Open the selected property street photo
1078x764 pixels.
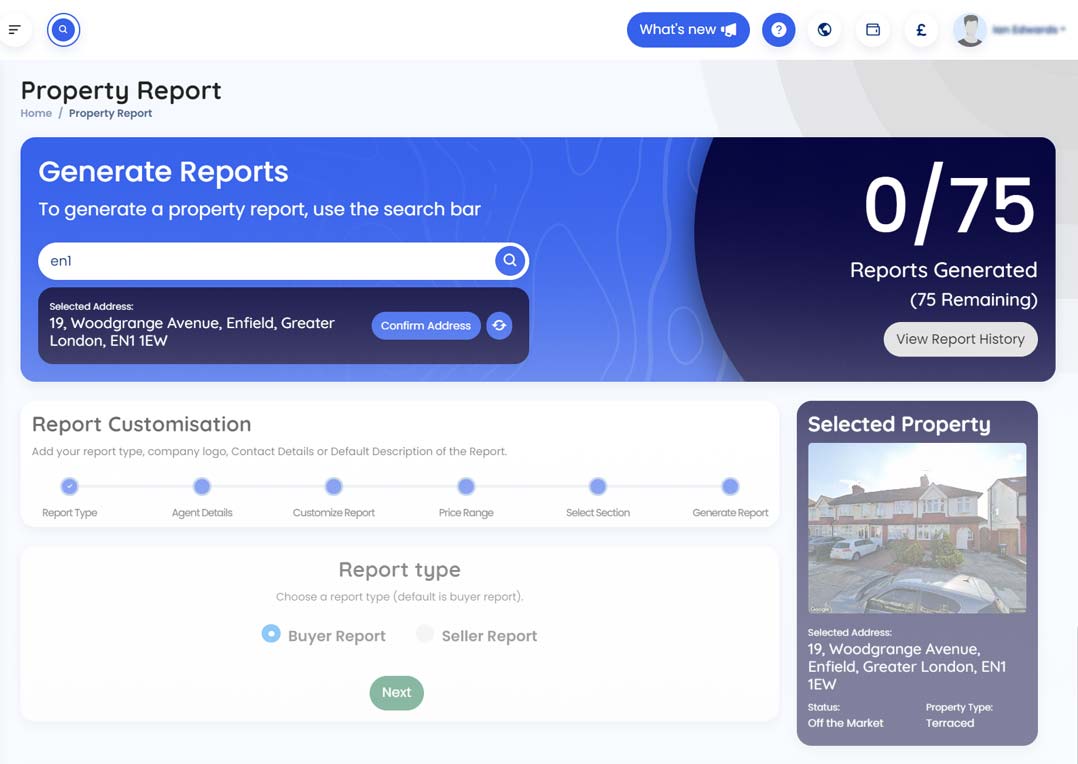(x=917, y=528)
